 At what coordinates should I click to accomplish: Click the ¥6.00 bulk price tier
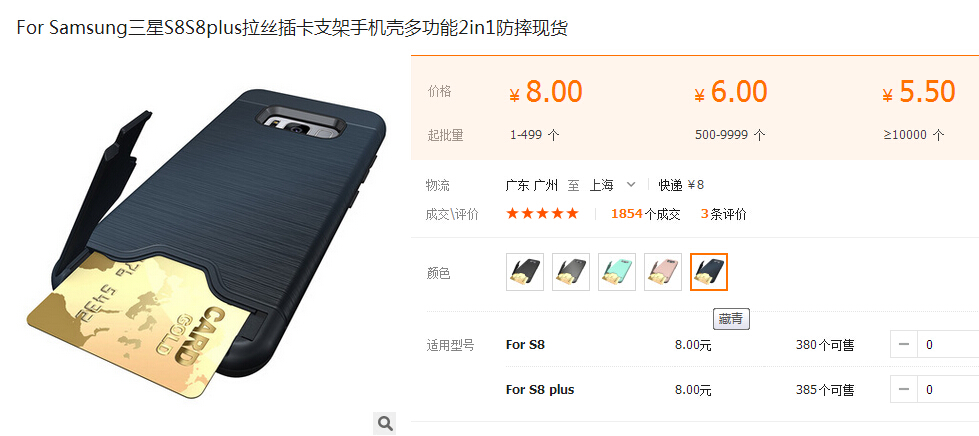[731, 92]
